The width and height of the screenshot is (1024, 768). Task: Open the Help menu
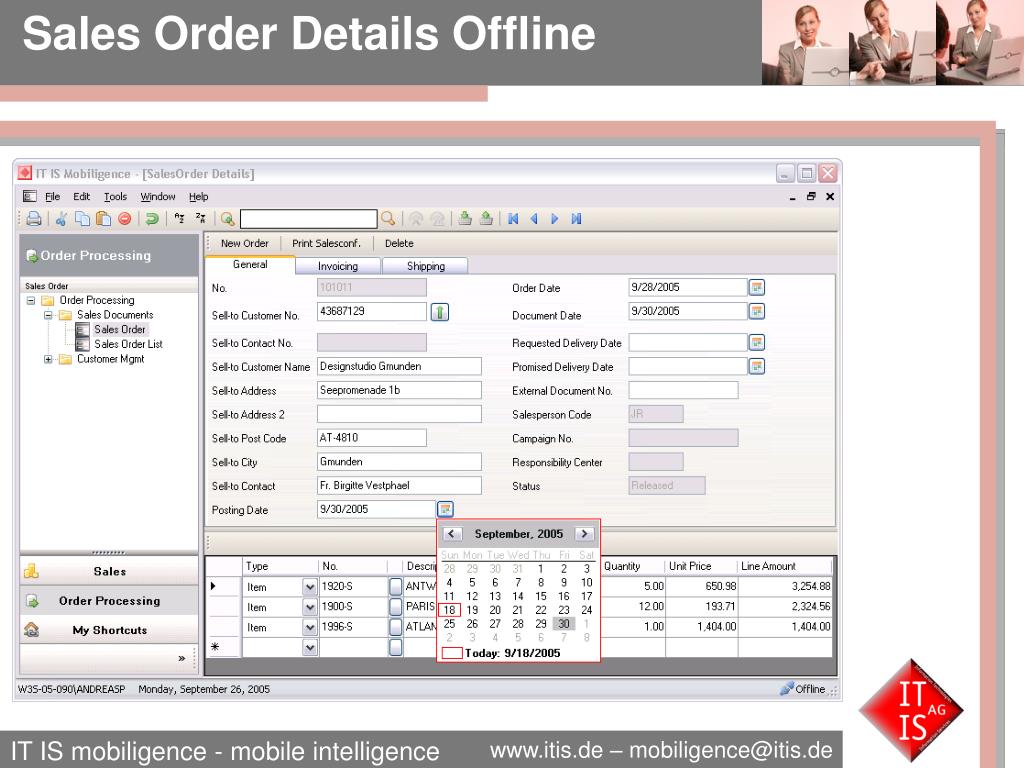point(199,197)
